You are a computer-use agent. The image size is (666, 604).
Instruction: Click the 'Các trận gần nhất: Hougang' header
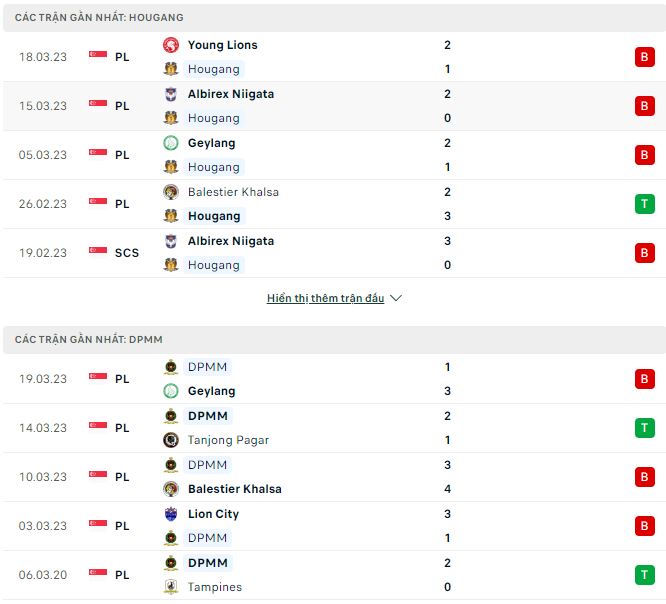point(99,18)
